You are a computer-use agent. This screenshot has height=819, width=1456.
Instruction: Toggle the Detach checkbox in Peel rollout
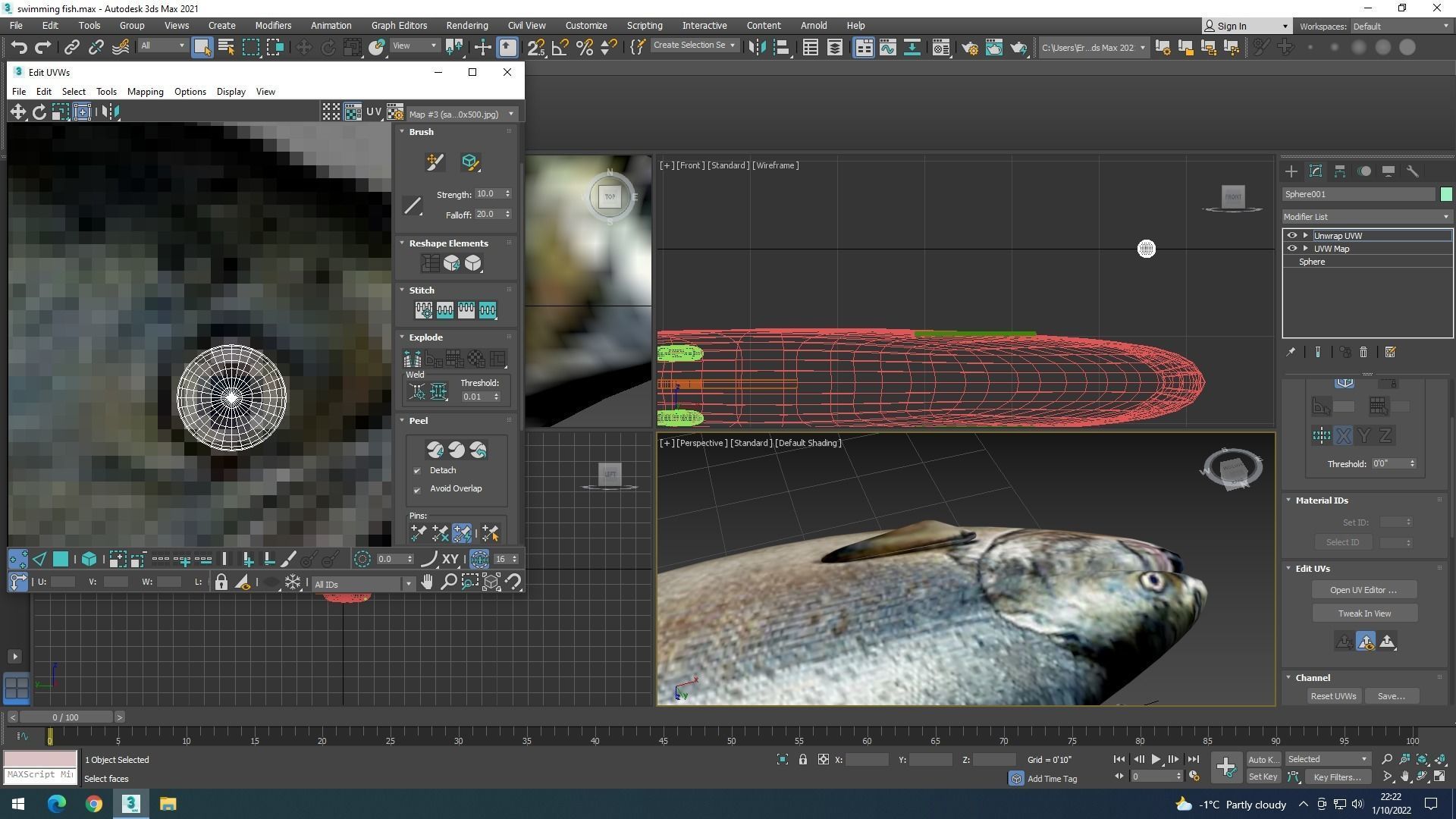(416, 471)
